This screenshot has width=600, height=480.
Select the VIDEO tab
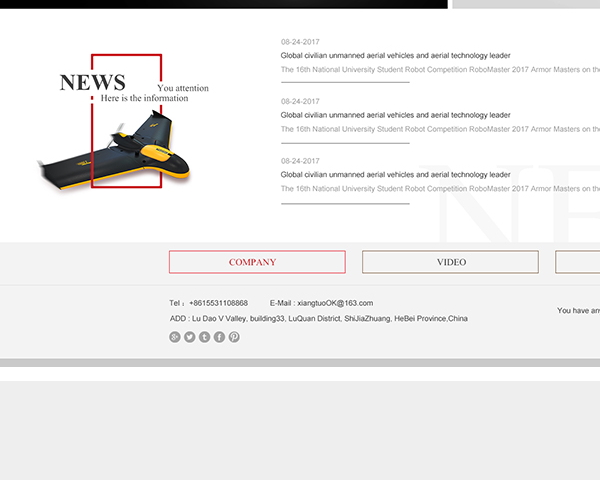(450, 262)
